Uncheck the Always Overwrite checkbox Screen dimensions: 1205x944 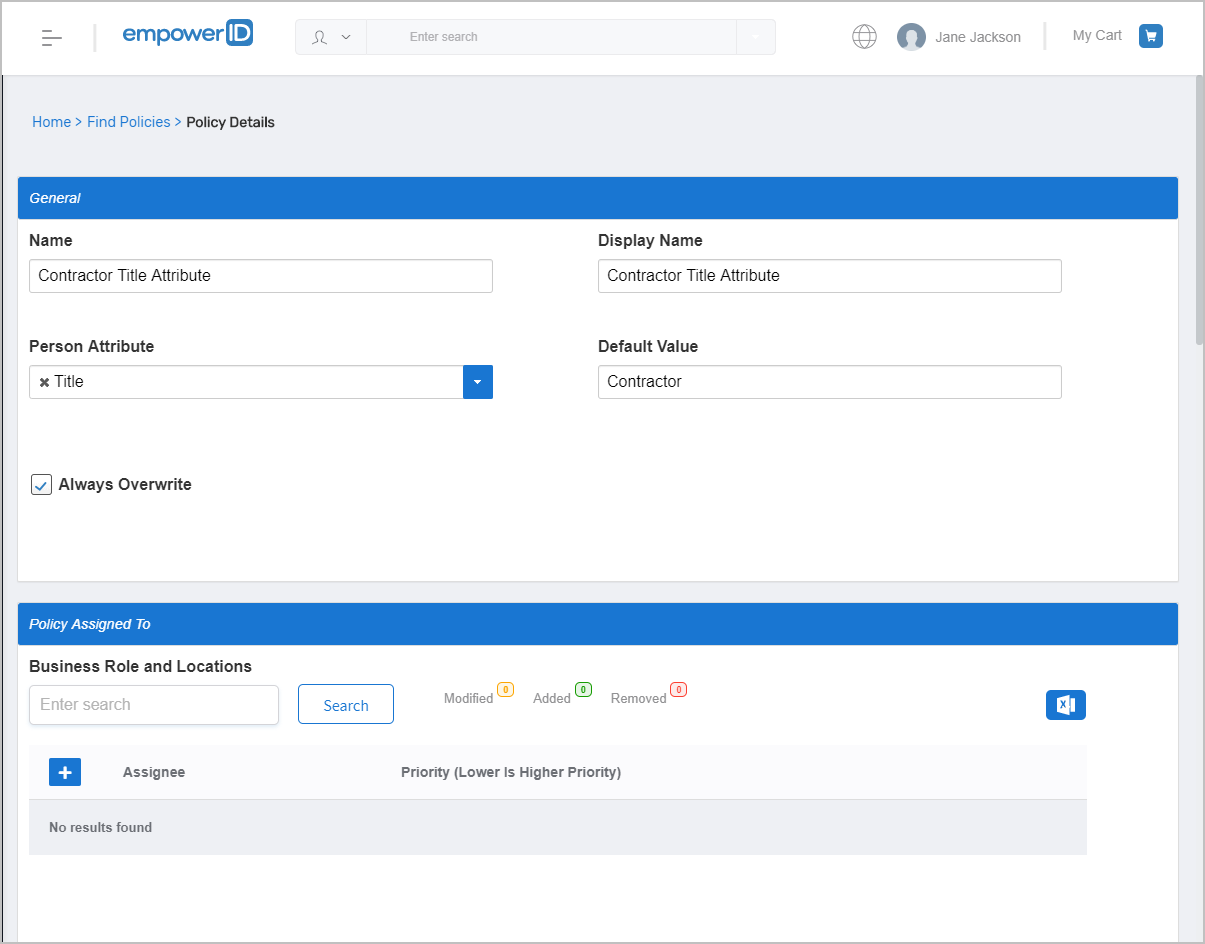(41, 485)
